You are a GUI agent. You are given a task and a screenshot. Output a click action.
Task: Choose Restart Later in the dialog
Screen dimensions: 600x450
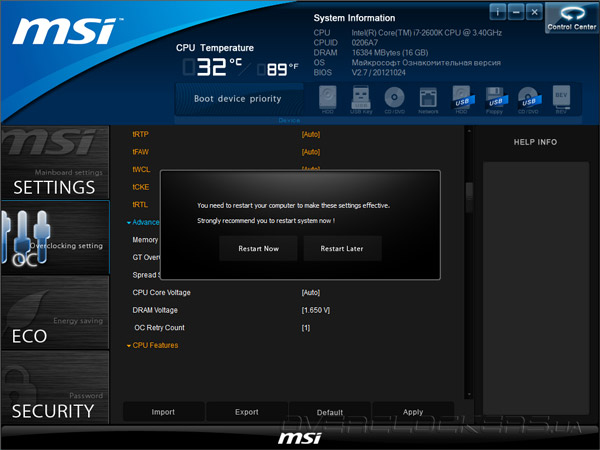click(342, 249)
